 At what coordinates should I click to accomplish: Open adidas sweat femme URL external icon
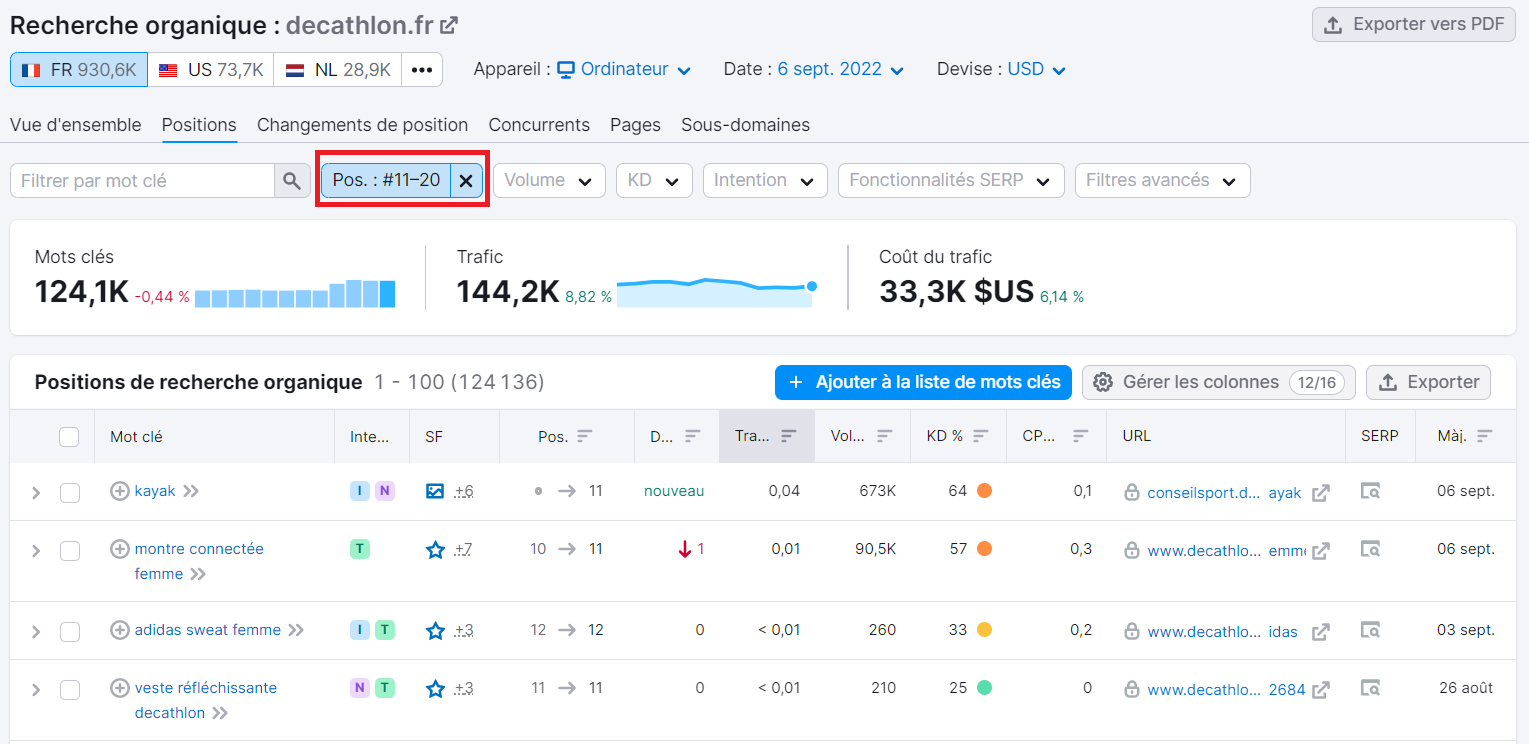(x=1321, y=631)
